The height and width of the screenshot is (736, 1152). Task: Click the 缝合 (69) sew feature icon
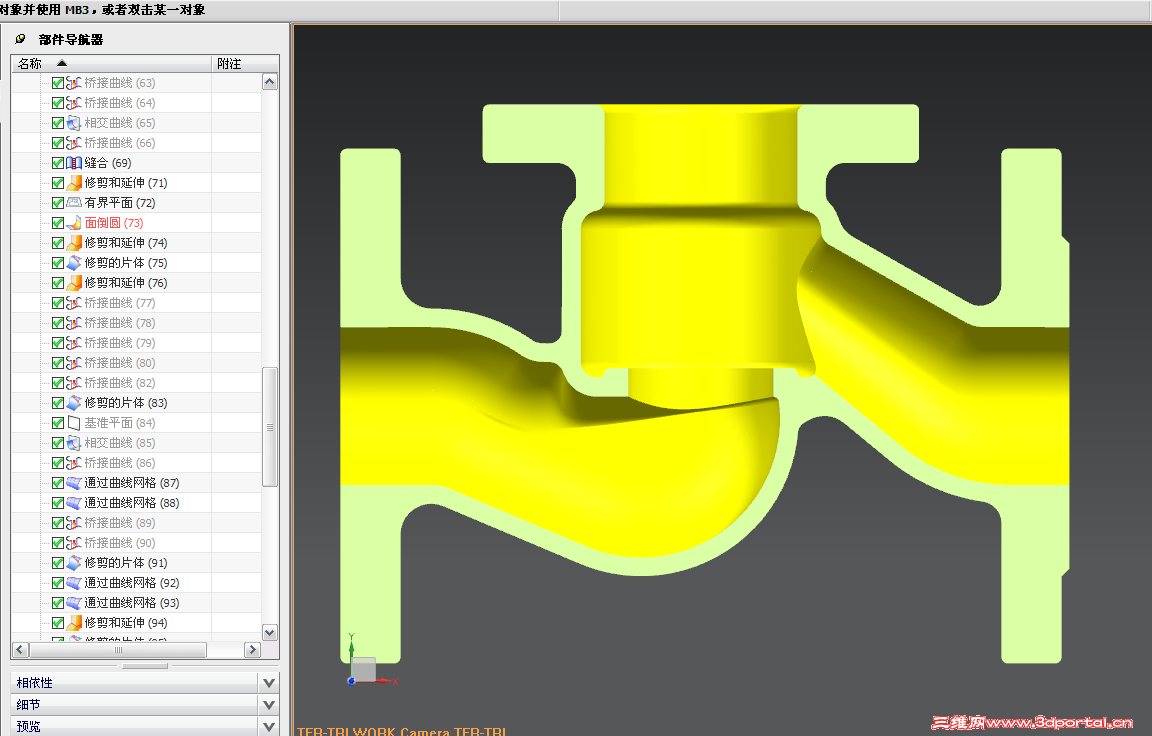click(x=74, y=163)
